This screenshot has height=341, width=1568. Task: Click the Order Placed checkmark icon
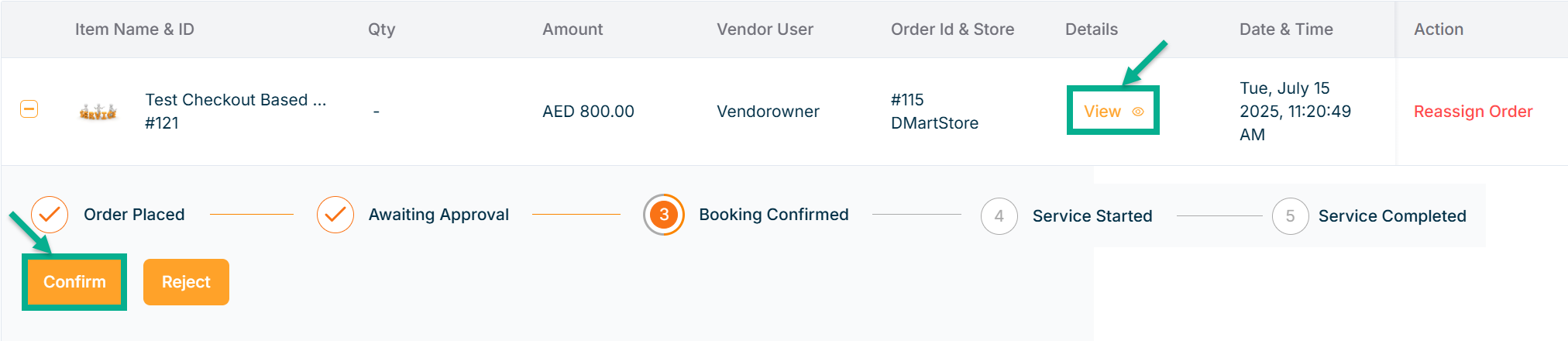click(x=50, y=215)
